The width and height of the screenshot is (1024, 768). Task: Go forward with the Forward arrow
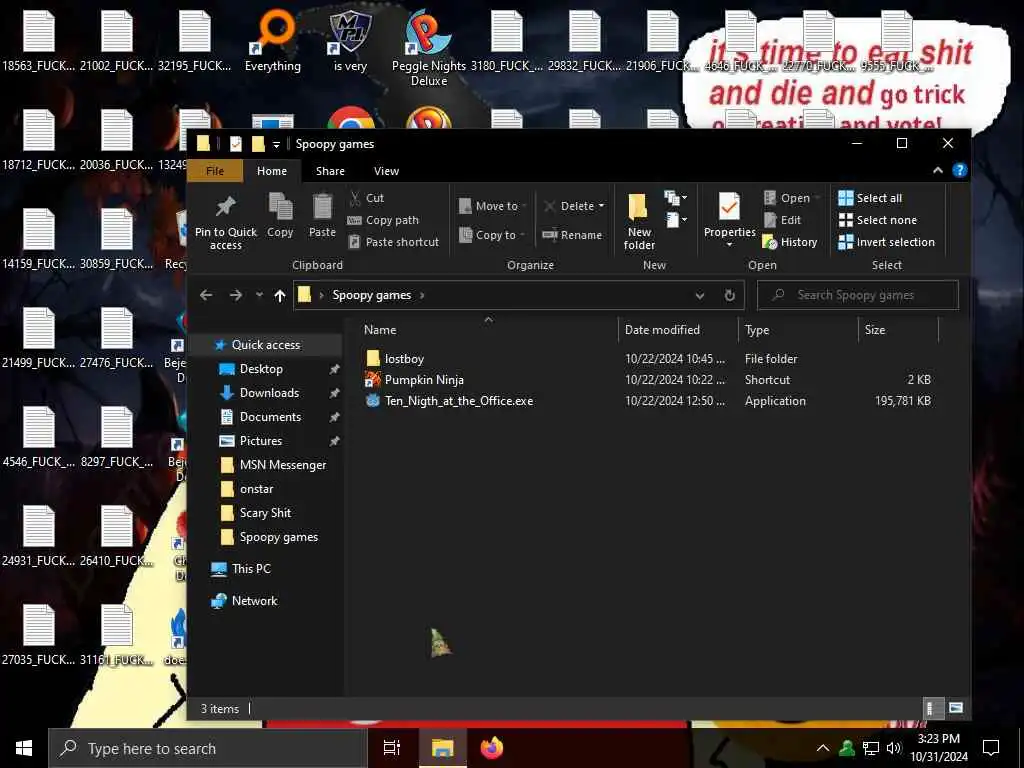tap(236, 295)
